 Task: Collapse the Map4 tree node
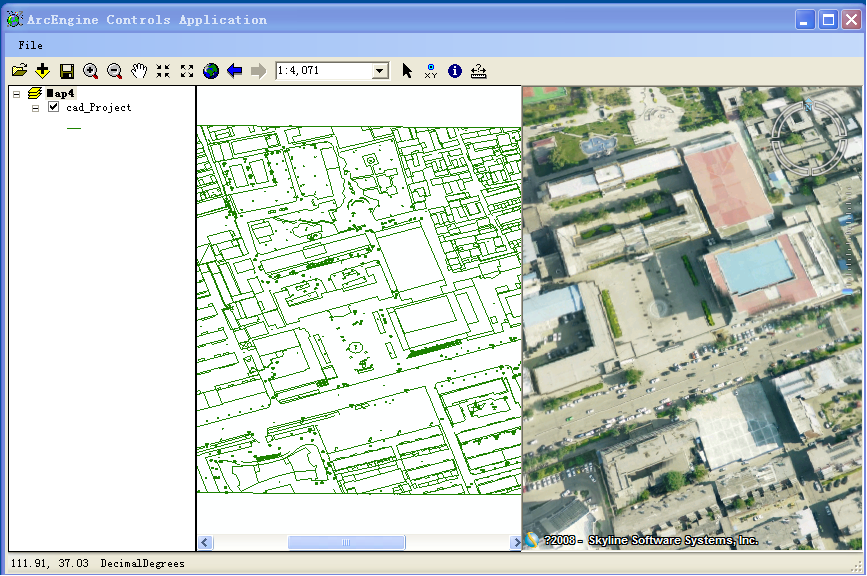tap(17, 94)
